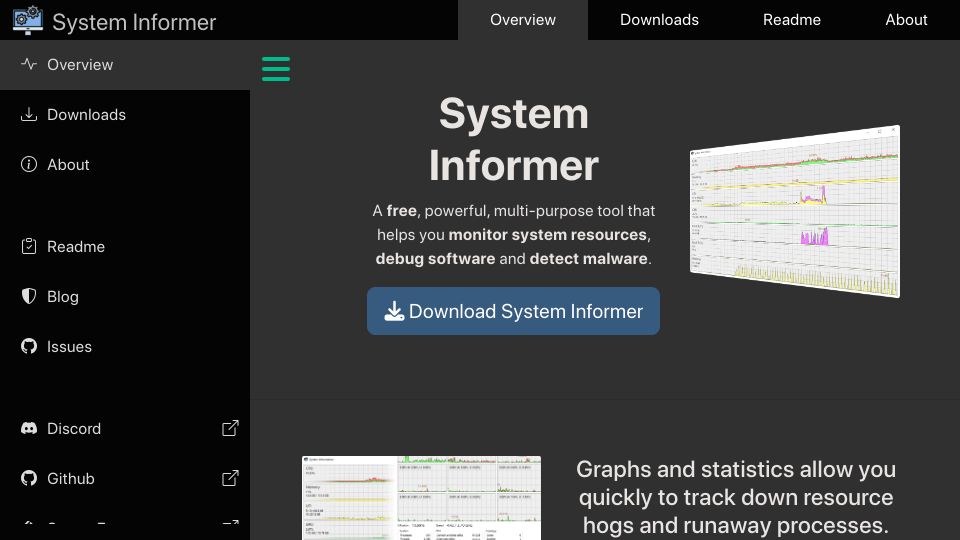Open the About top tab
The image size is (960, 540).
[906, 20]
